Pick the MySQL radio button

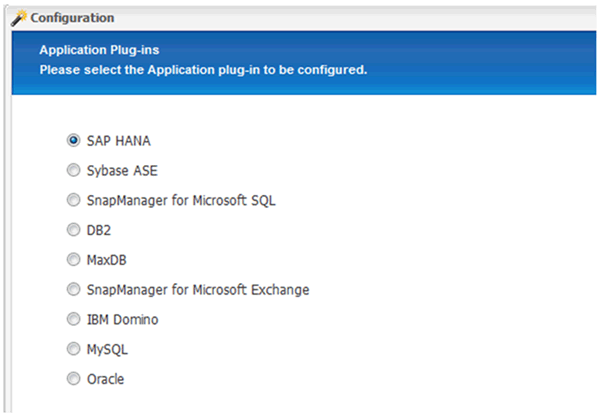pos(73,350)
